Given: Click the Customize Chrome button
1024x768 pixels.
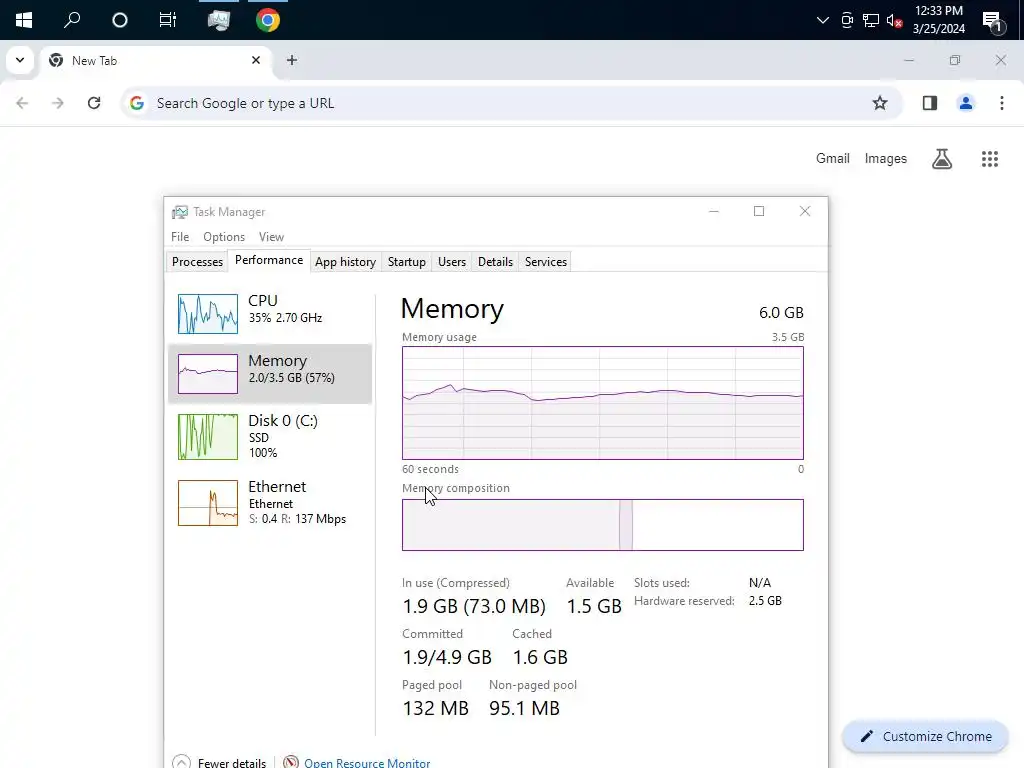Looking at the screenshot, I should (x=925, y=737).
